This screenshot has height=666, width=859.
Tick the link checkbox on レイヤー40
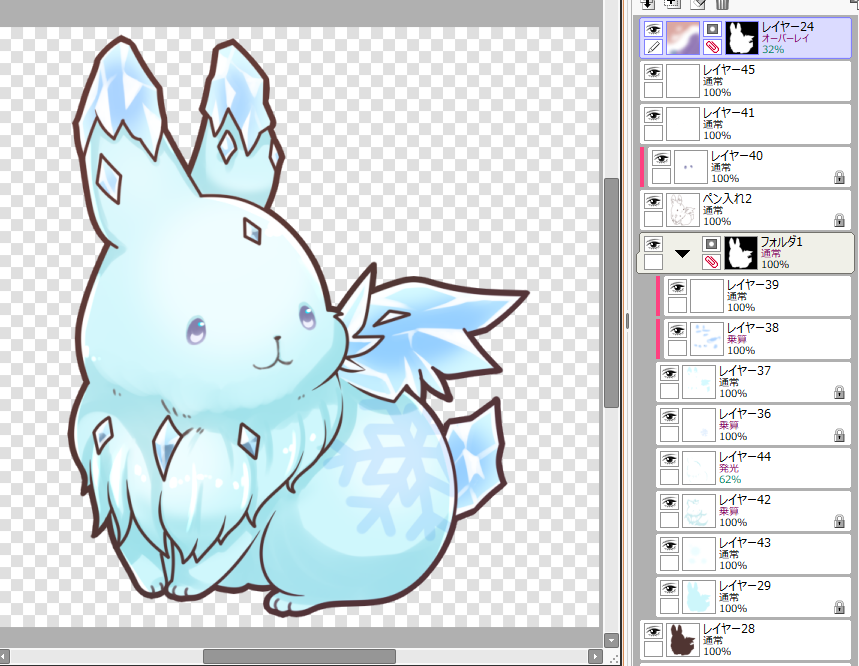point(661,176)
